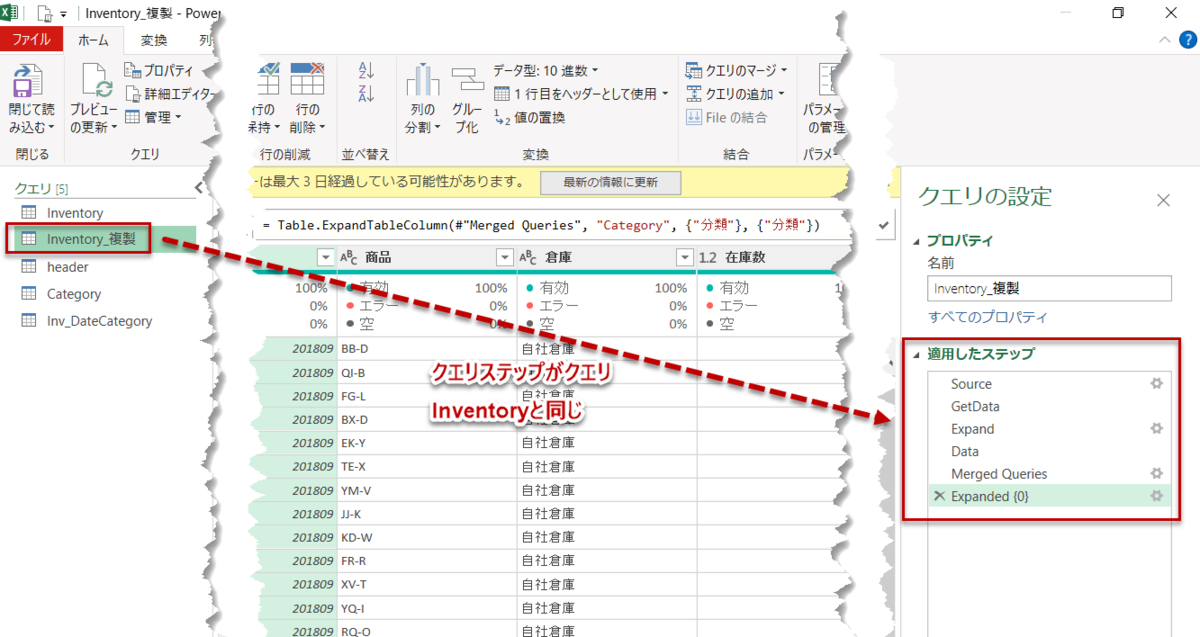Screen dimensions: 1200x637
Task: Open data type 10 進数 dropdown
Action: tap(546, 71)
